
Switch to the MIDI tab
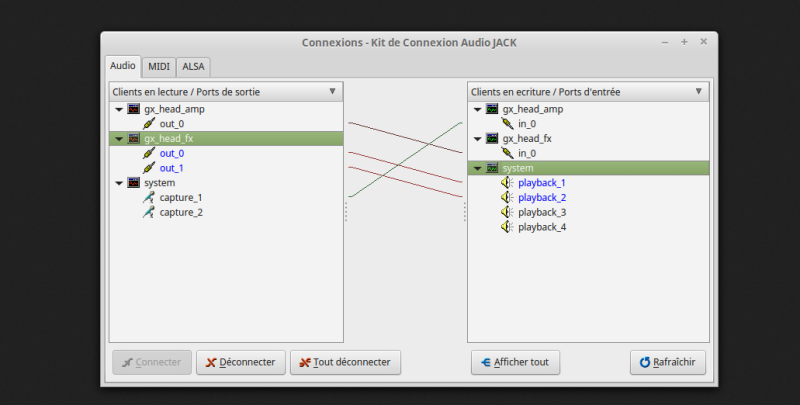(x=159, y=66)
